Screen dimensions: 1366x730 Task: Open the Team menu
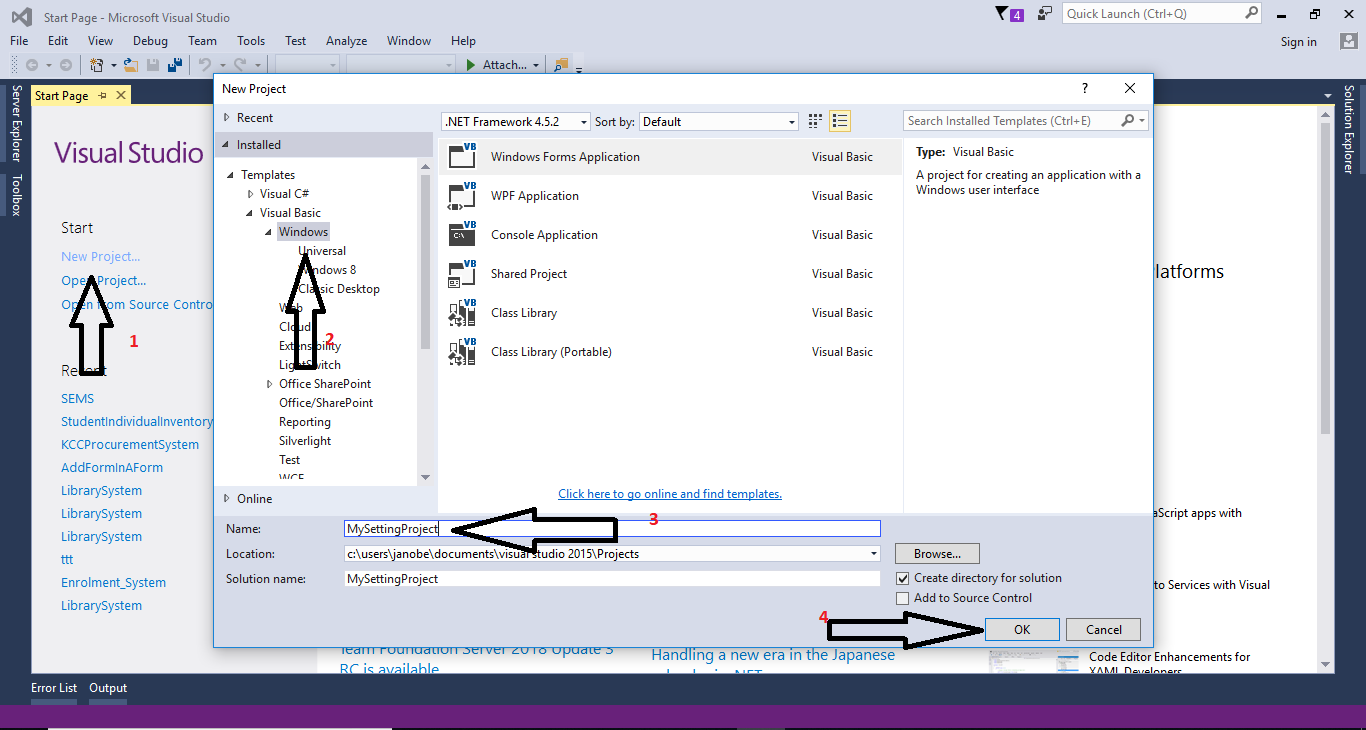pyautogui.click(x=202, y=41)
